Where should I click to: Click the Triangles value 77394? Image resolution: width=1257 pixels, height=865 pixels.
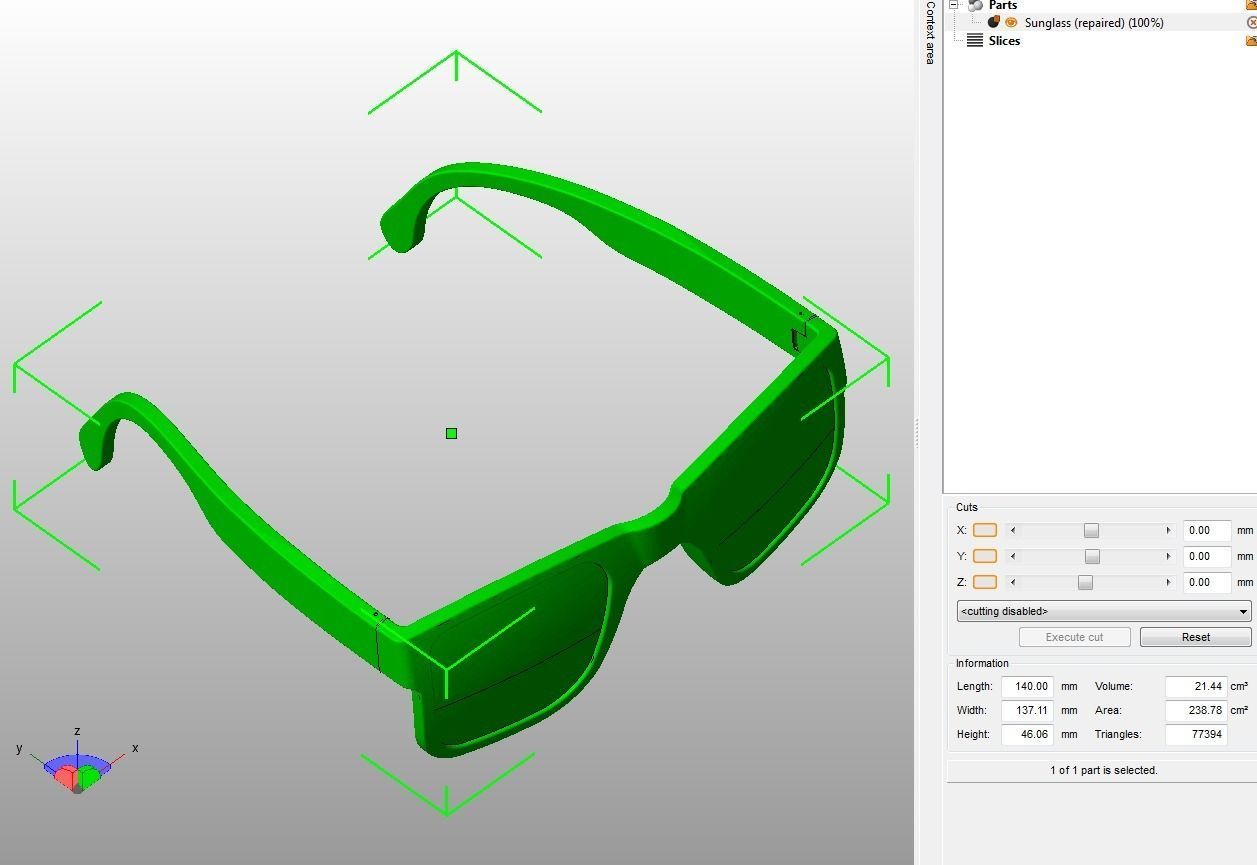click(x=1196, y=734)
